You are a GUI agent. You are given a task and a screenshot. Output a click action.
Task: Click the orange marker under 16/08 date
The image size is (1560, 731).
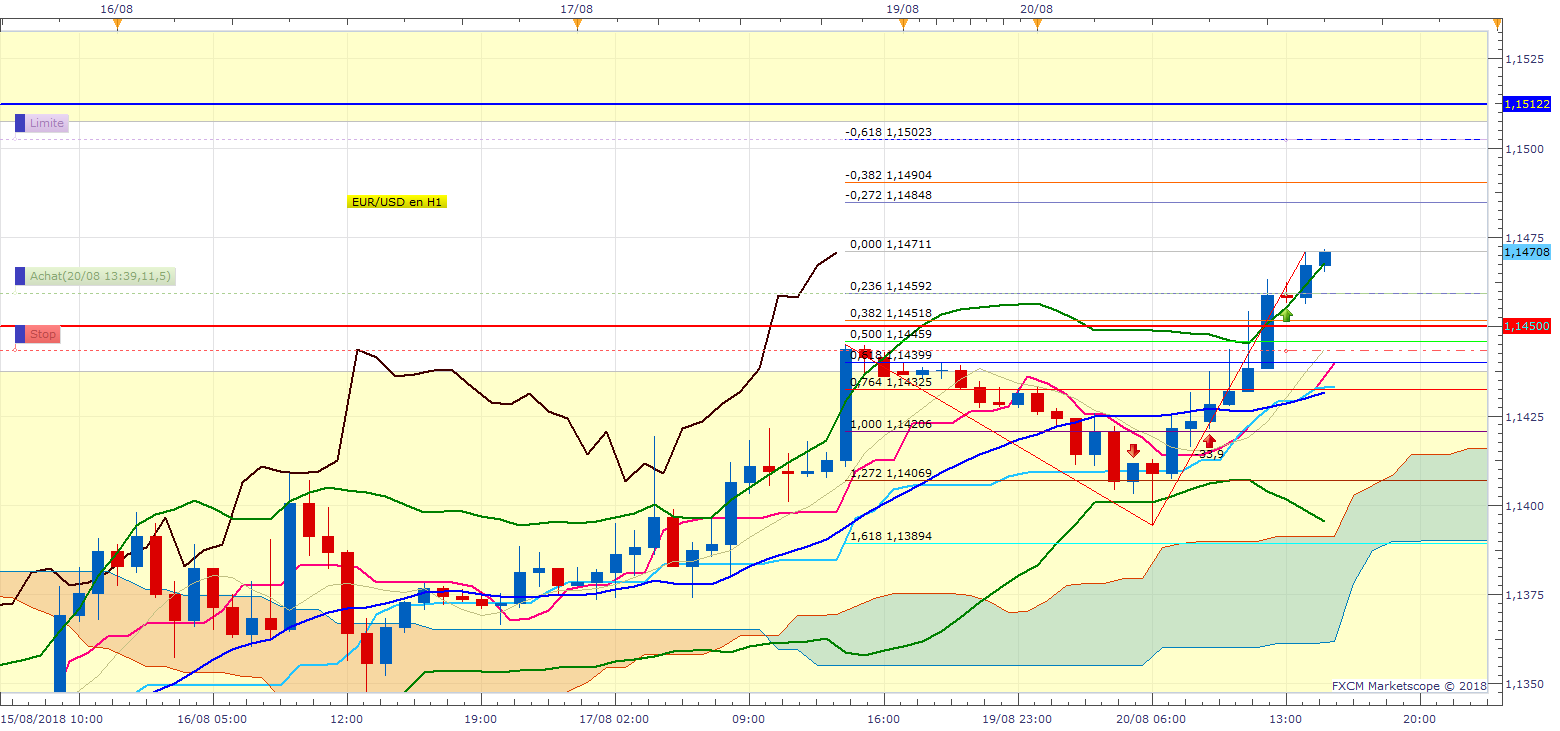coord(117,25)
